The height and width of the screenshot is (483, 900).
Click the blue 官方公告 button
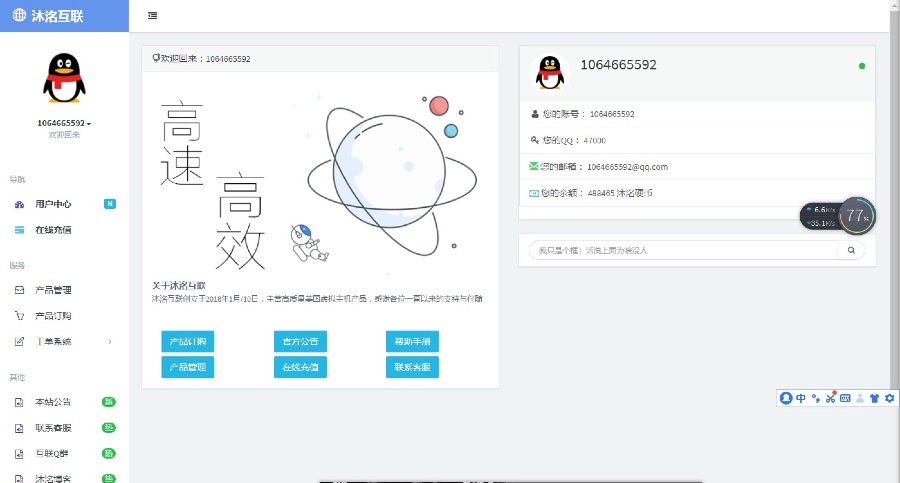coord(300,341)
